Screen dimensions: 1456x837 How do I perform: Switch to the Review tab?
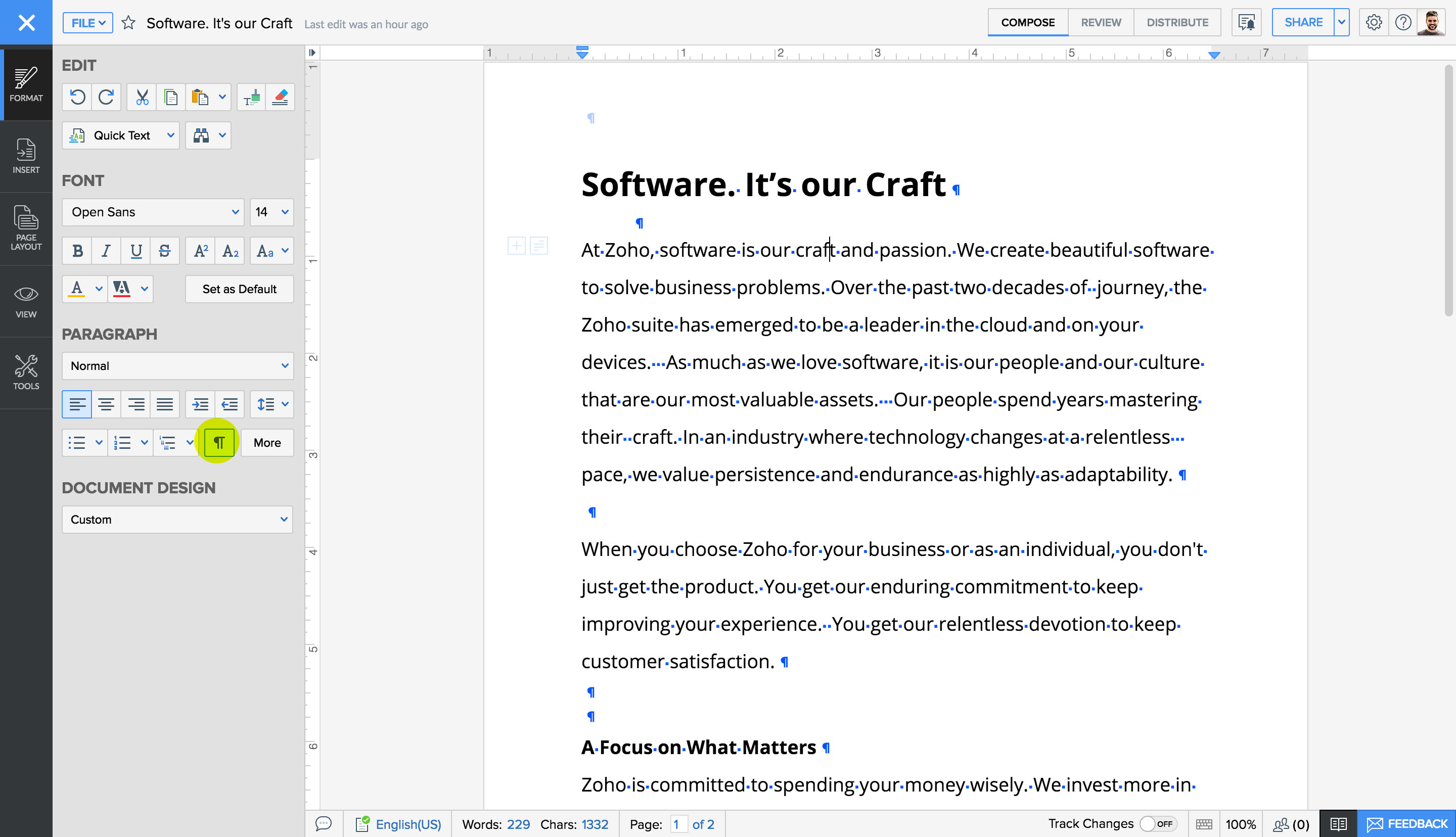(x=1101, y=22)
